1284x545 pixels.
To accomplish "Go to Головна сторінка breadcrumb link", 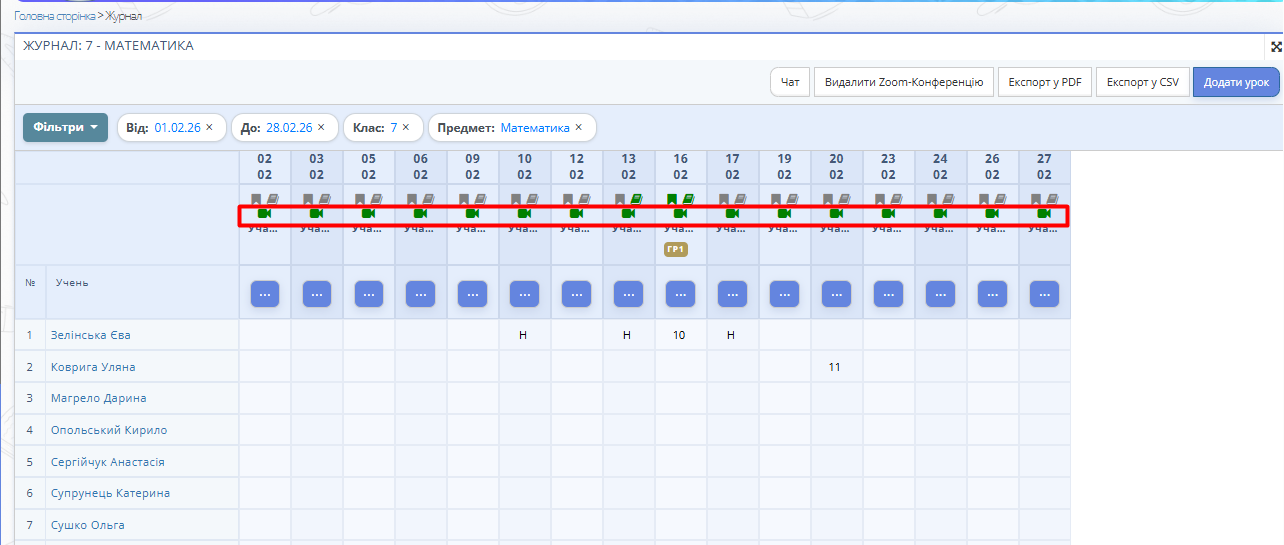I will [53, 17].
